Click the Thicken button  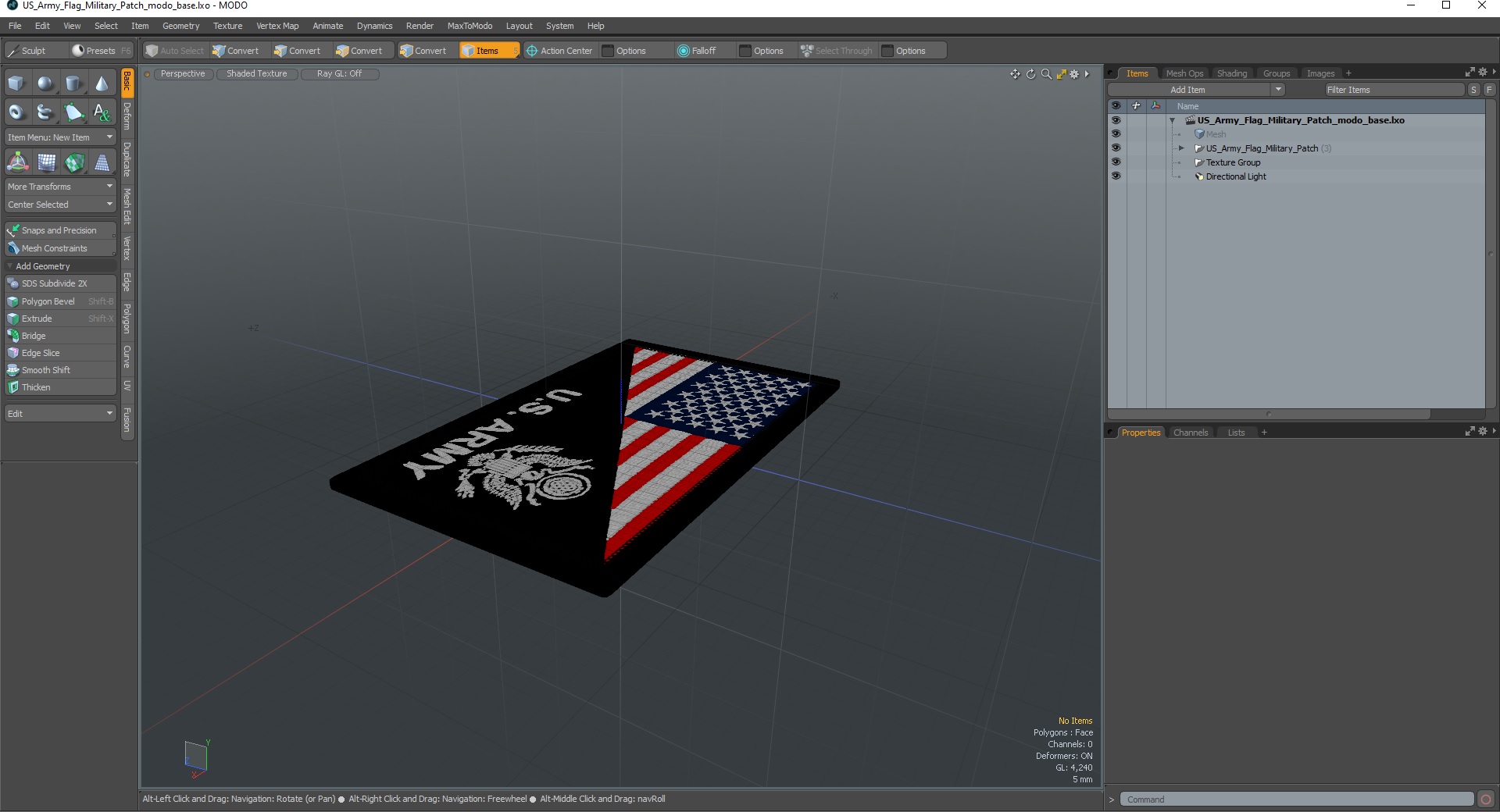(x=60, y=387)
